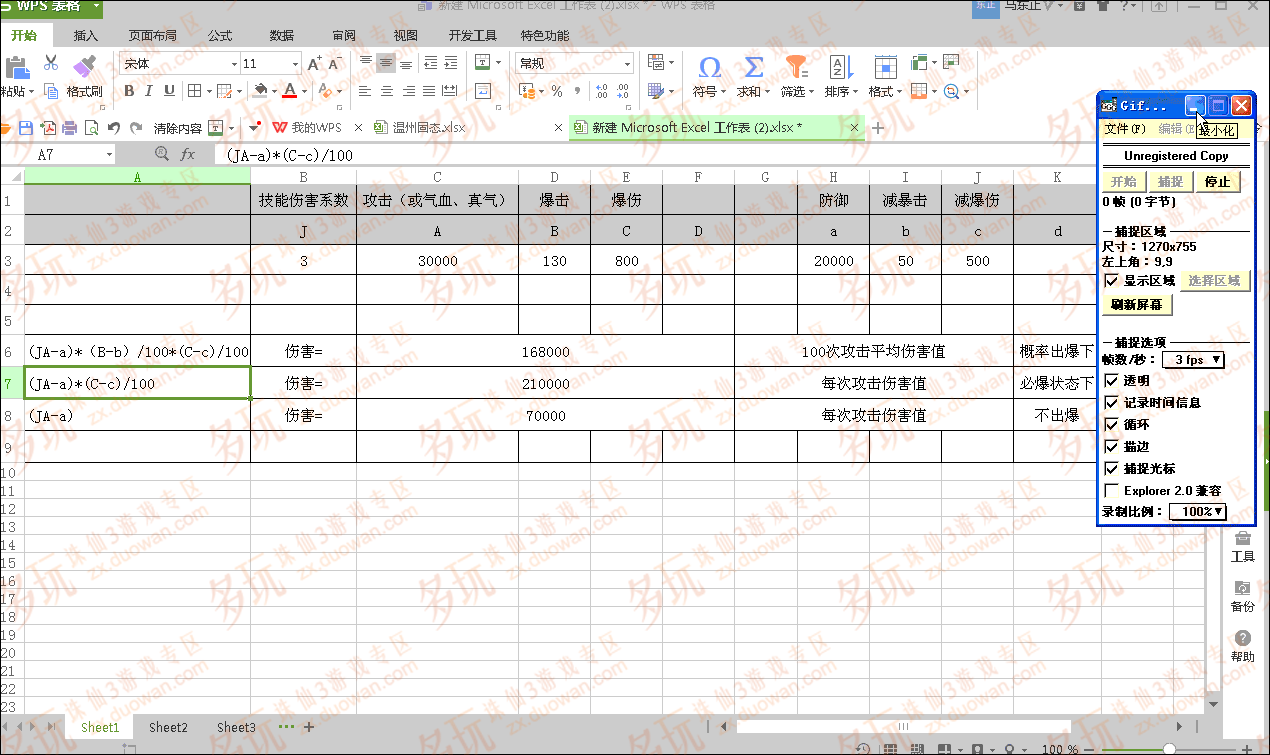Toggle the 循环 checkbox
The height and width of the screenshot is (755, 1270).
pyautogui.click(x=1112, y=425)
